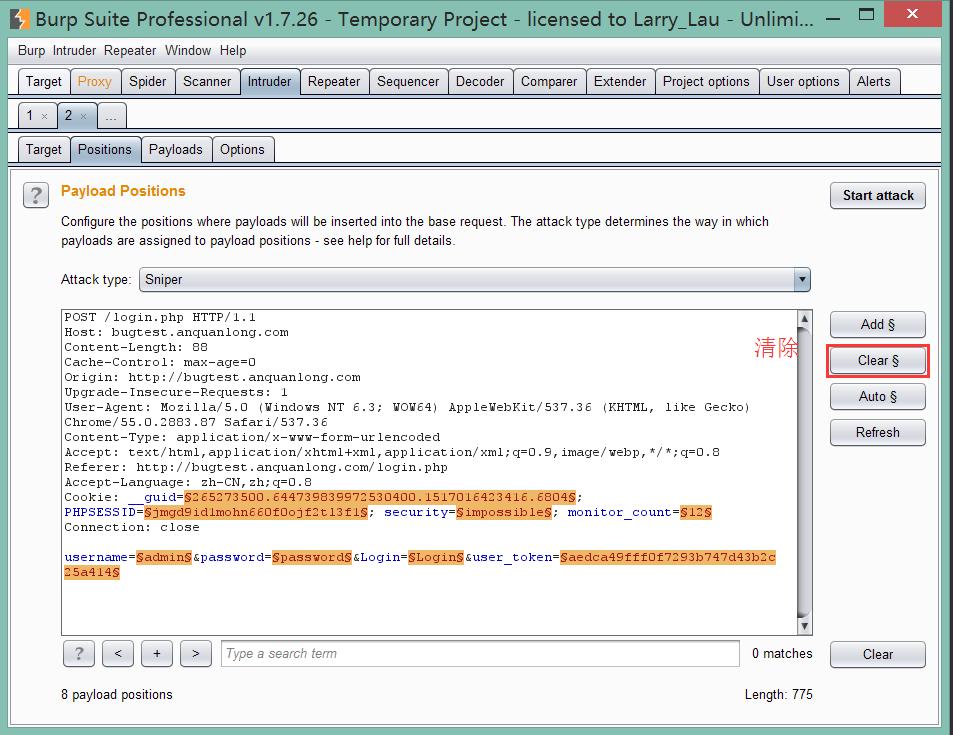Click the Auto § button
The height and width of the screenshot is (735, 953).
[878, 397]
